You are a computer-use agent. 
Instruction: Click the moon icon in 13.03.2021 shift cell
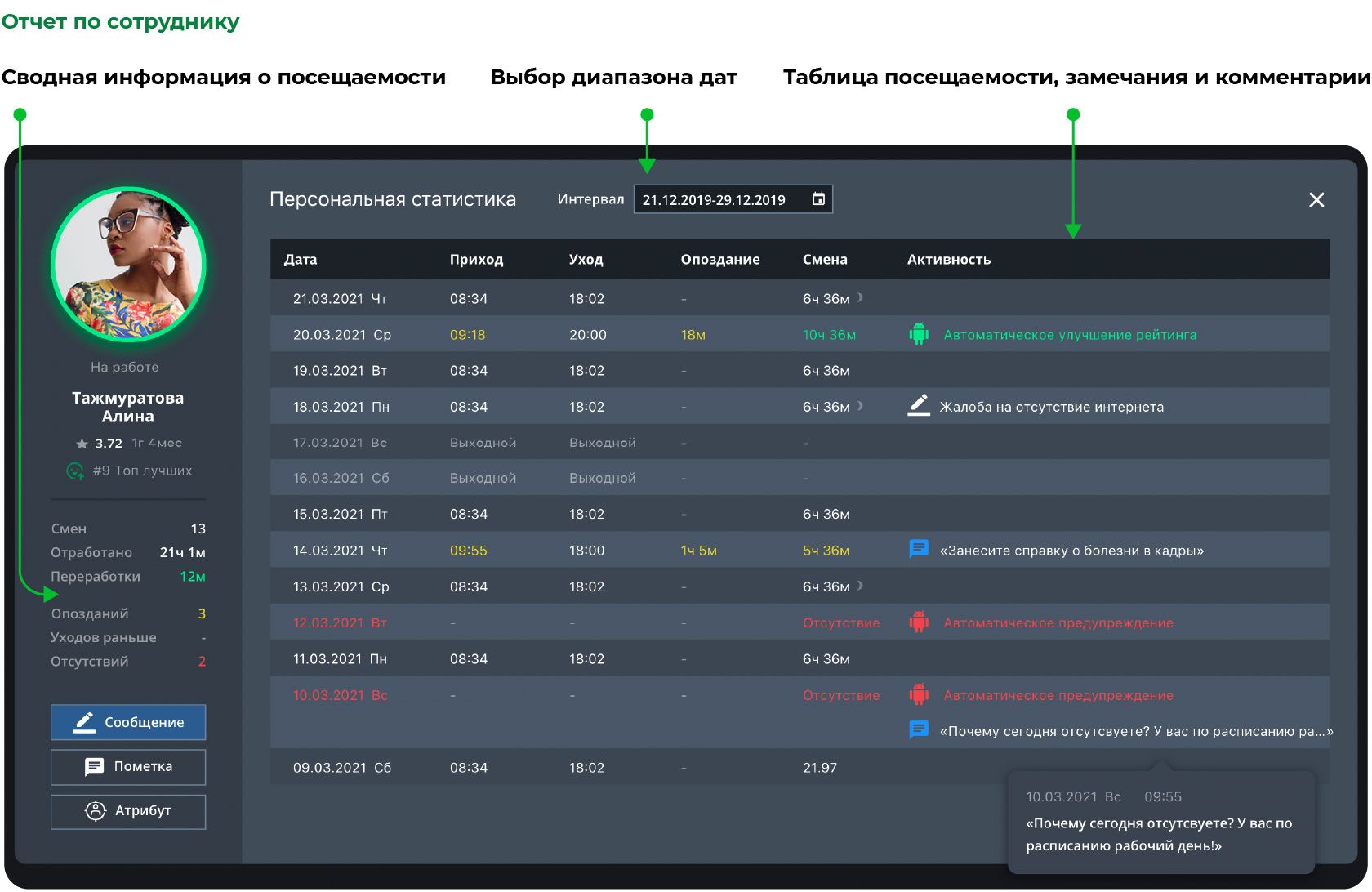tap(860, 586)
